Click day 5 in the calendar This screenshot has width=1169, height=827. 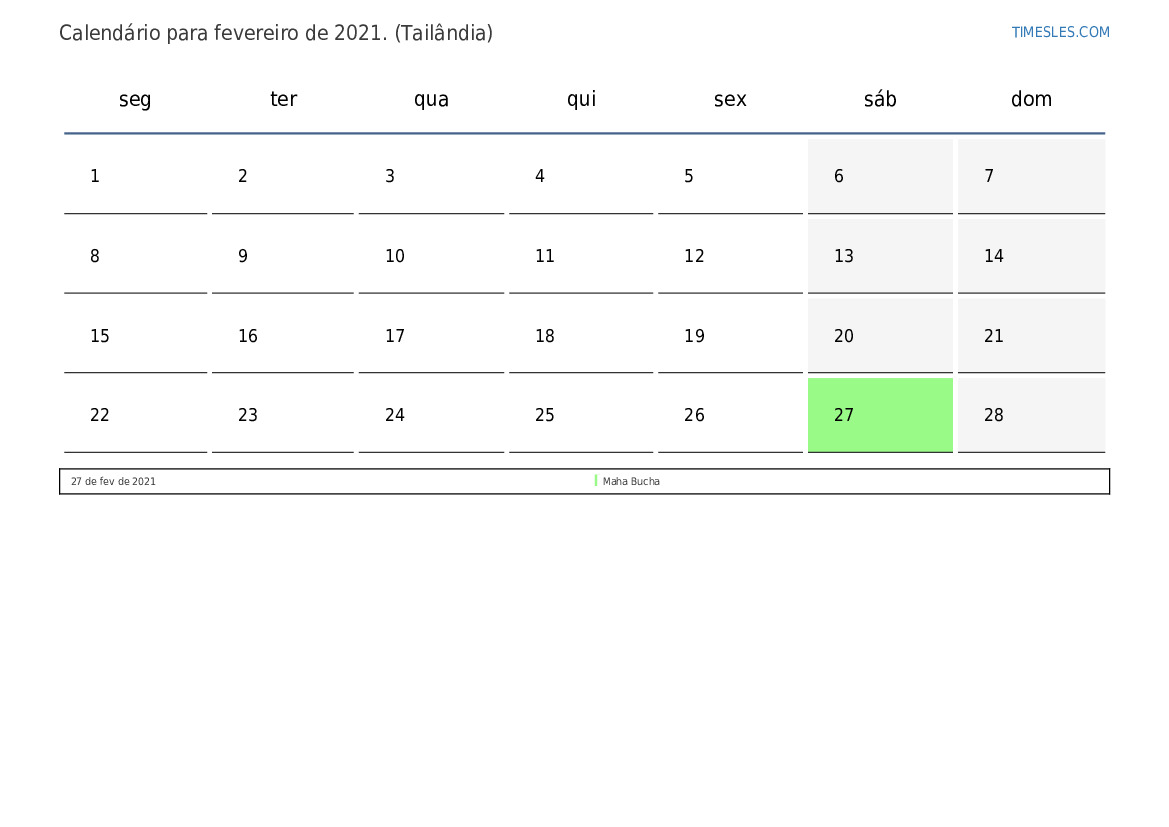tap(730, 176)
